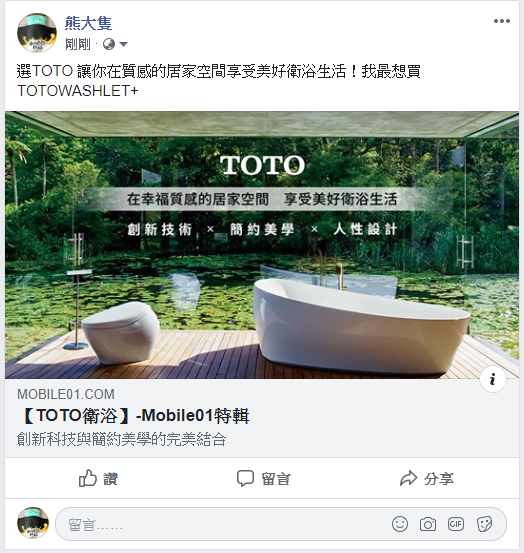Screen dimensions: 524x553
Task: Open the sticker picker in comment box
Action: coord(484,524)
